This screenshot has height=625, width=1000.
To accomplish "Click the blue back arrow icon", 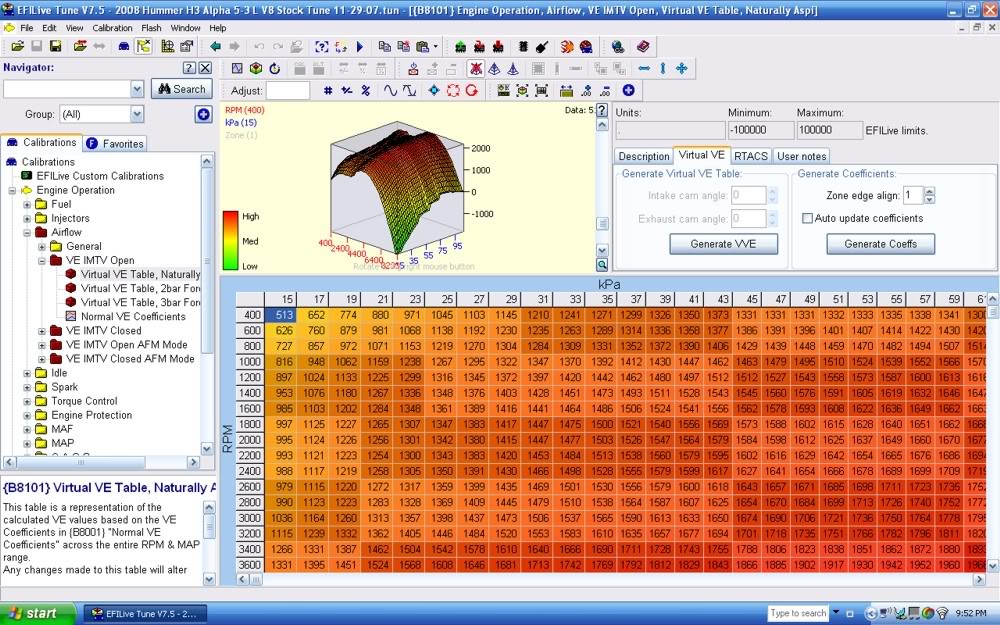I will (x=215, y=46).
